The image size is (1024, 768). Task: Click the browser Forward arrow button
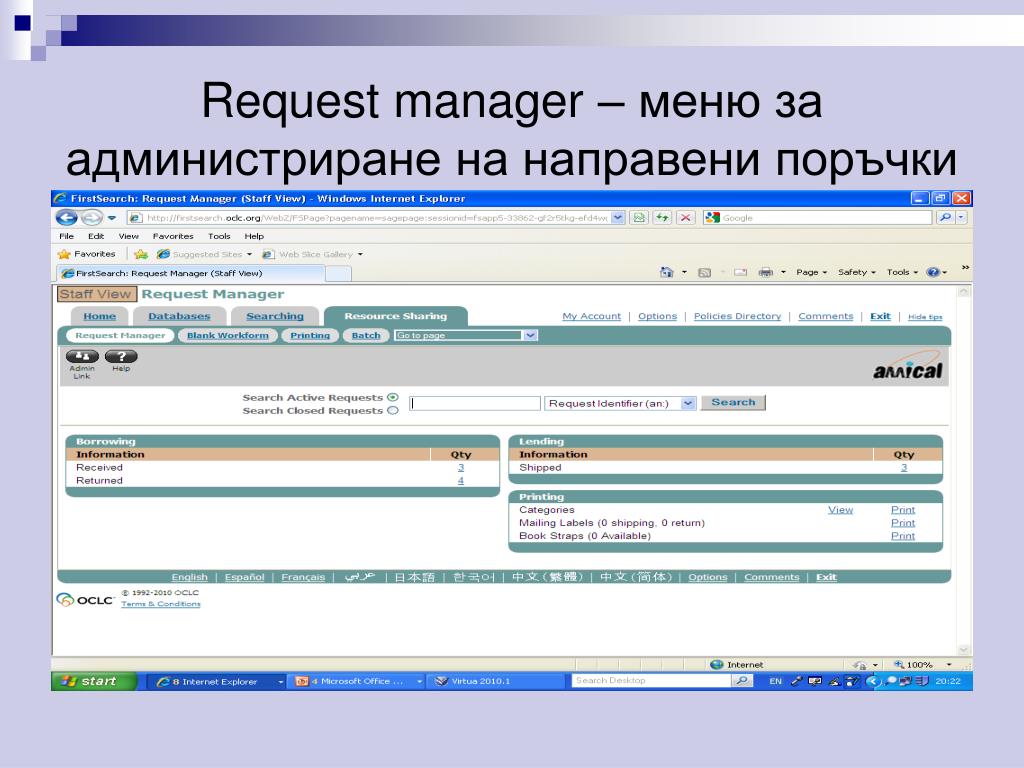tap(91, 217)
